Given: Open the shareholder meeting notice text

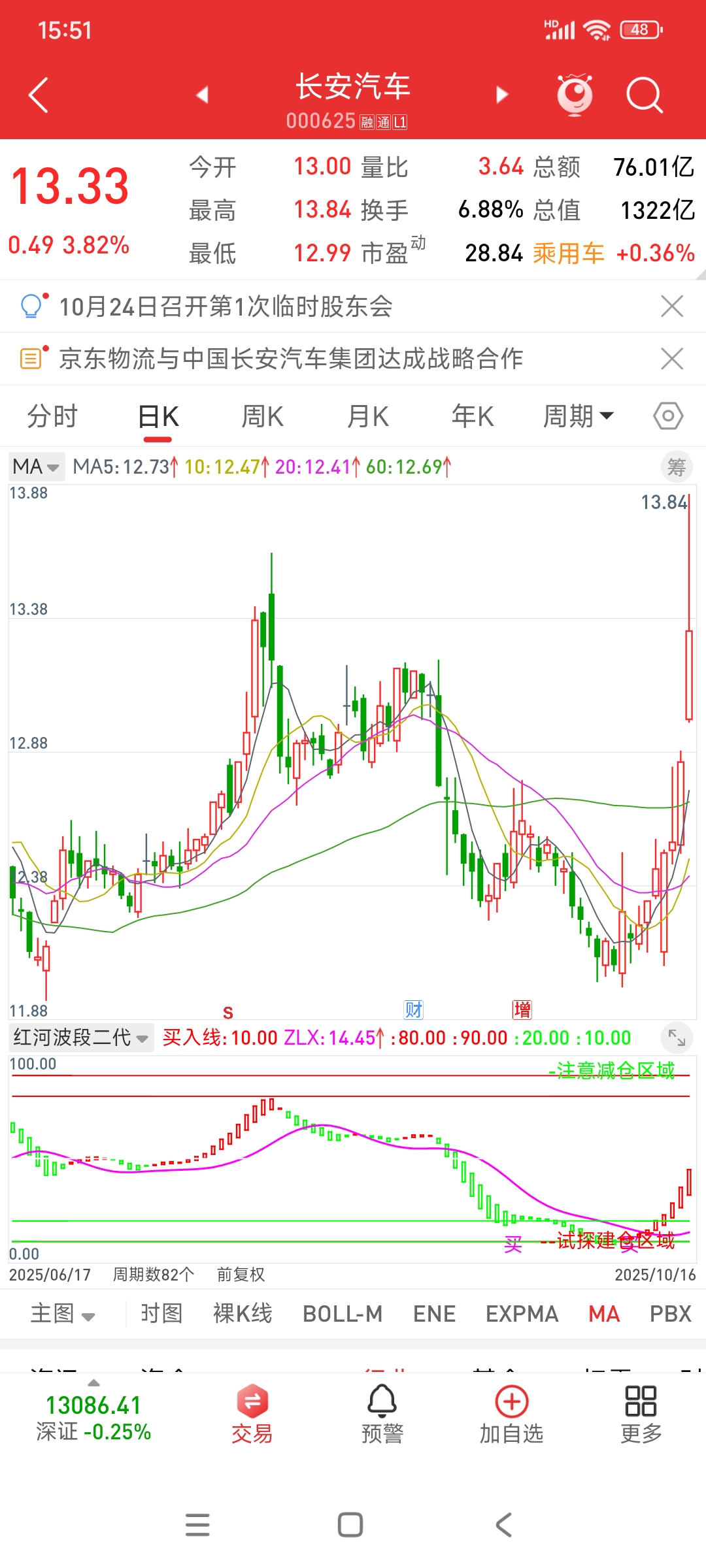Looking at the screenshot, I should click(226, 306).
